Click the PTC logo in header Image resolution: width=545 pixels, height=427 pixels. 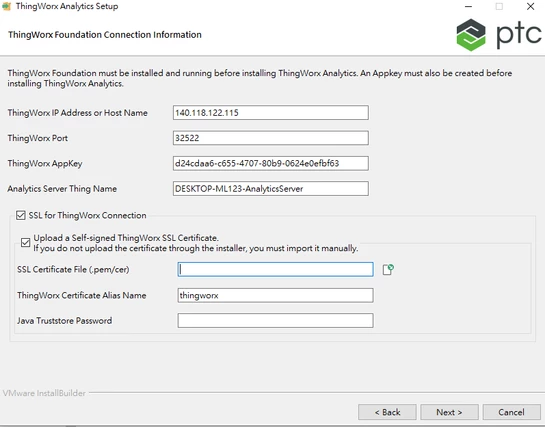[498, 35]
